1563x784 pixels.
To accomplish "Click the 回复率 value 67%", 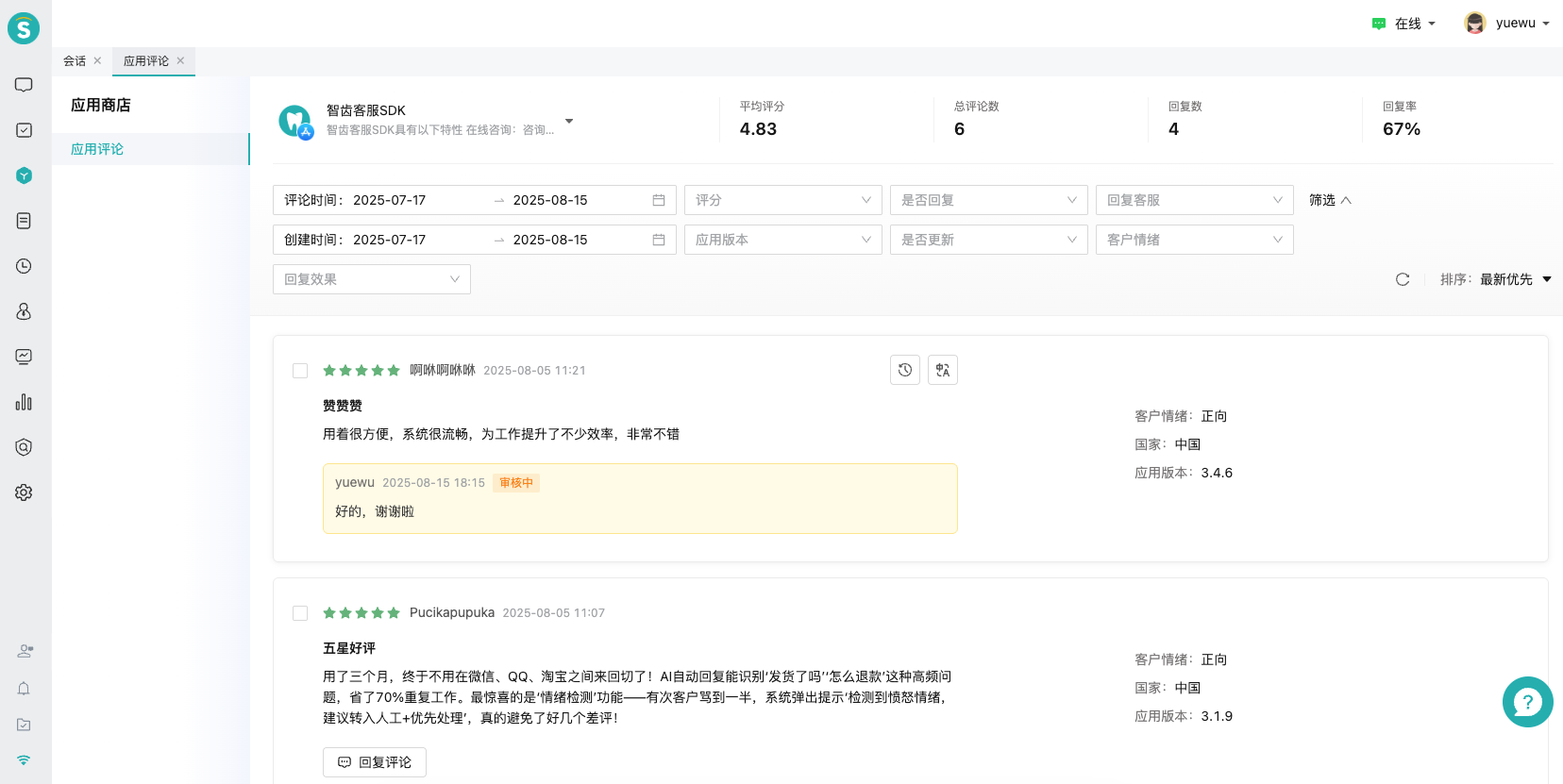I will click(x=1402, y=129).
